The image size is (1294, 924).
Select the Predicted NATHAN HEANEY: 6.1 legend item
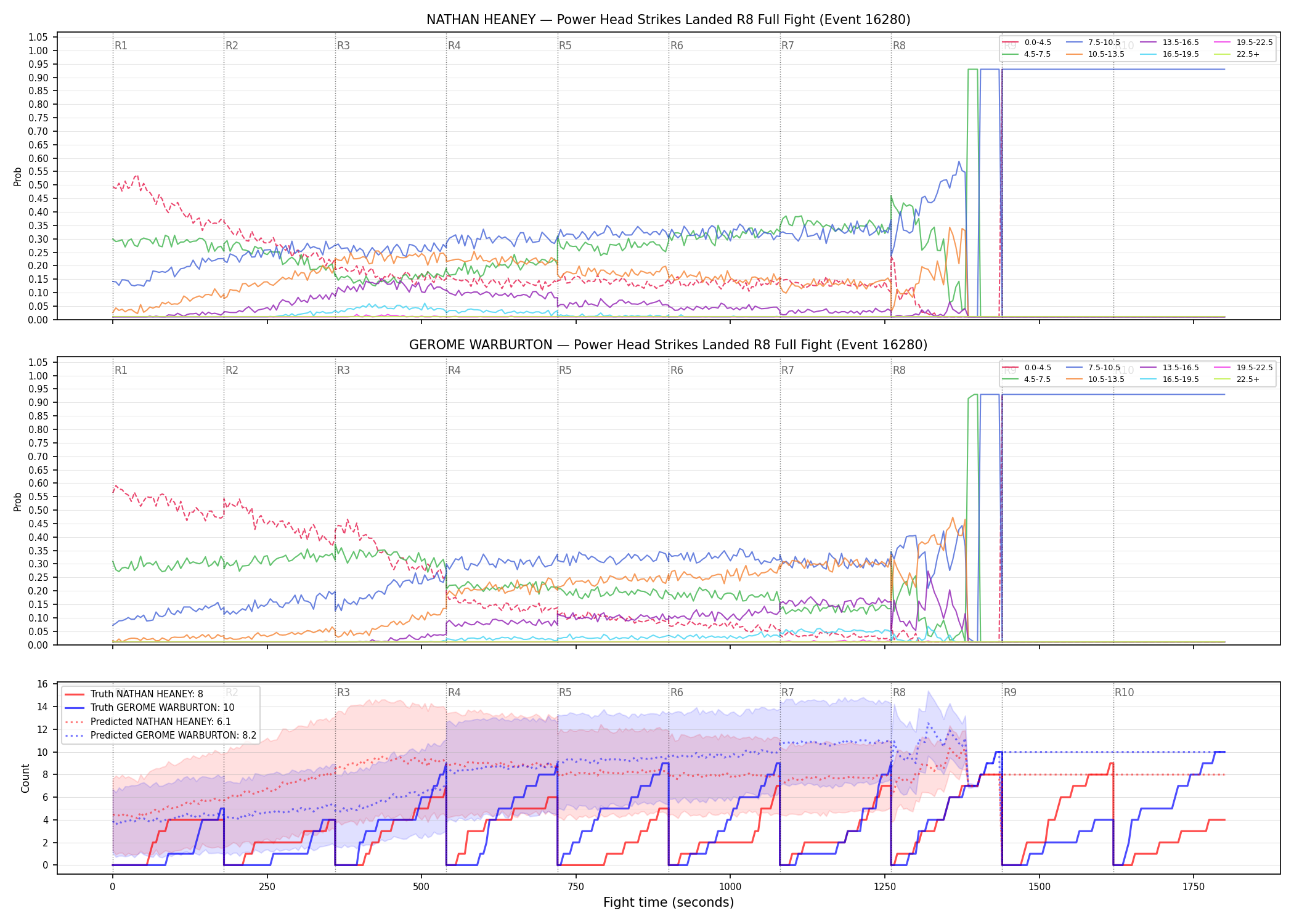(x=157, y=722)
